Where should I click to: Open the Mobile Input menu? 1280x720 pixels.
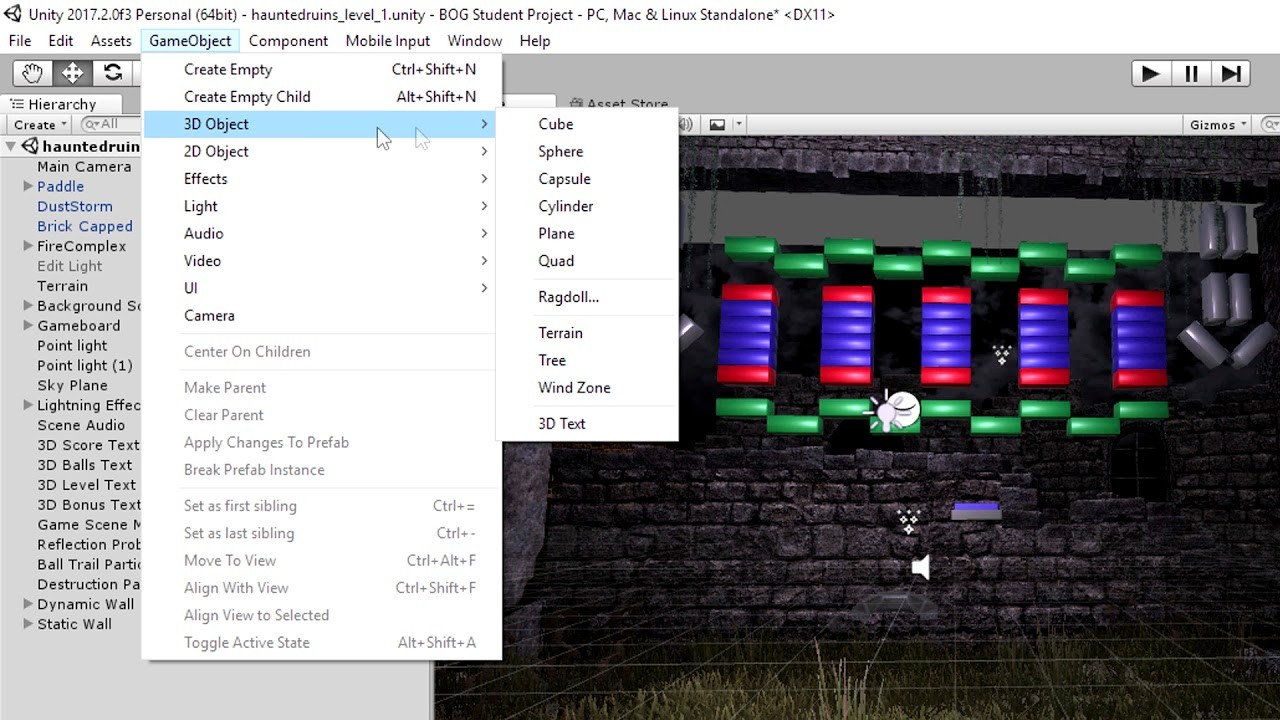388,41
